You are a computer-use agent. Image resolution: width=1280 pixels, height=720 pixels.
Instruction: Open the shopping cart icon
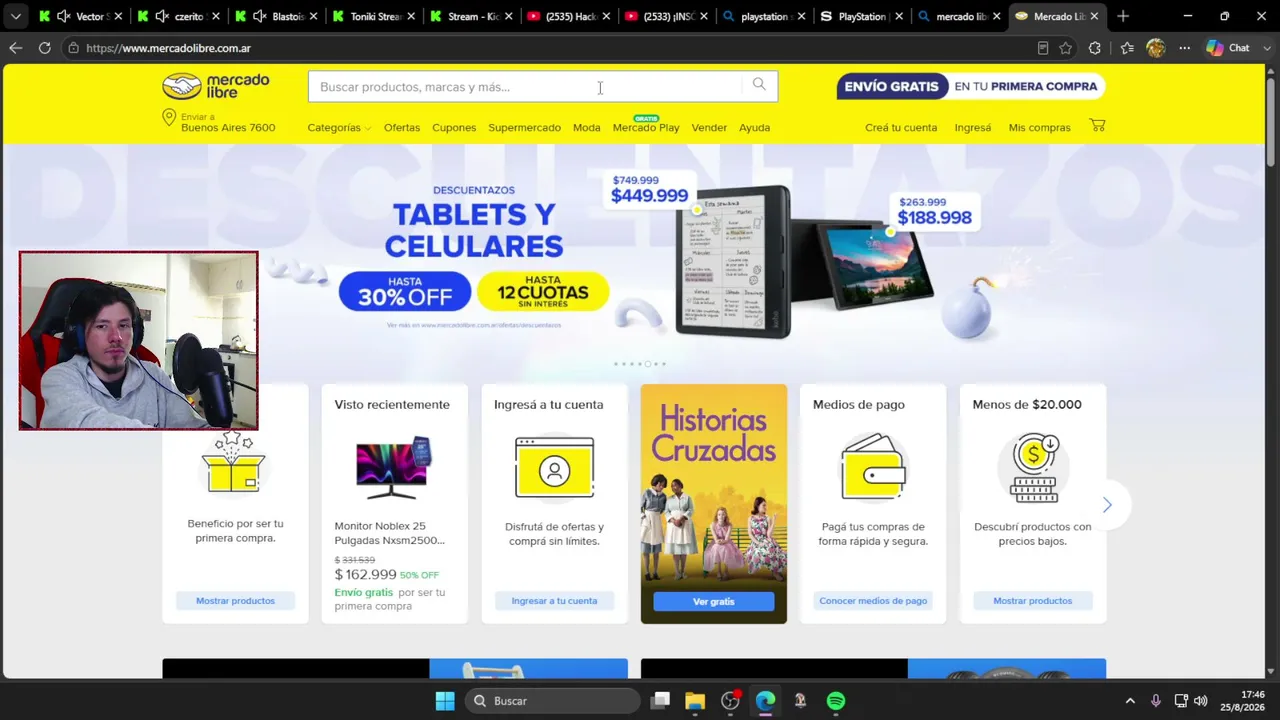pyautogui.click(x=1097, y=126)
